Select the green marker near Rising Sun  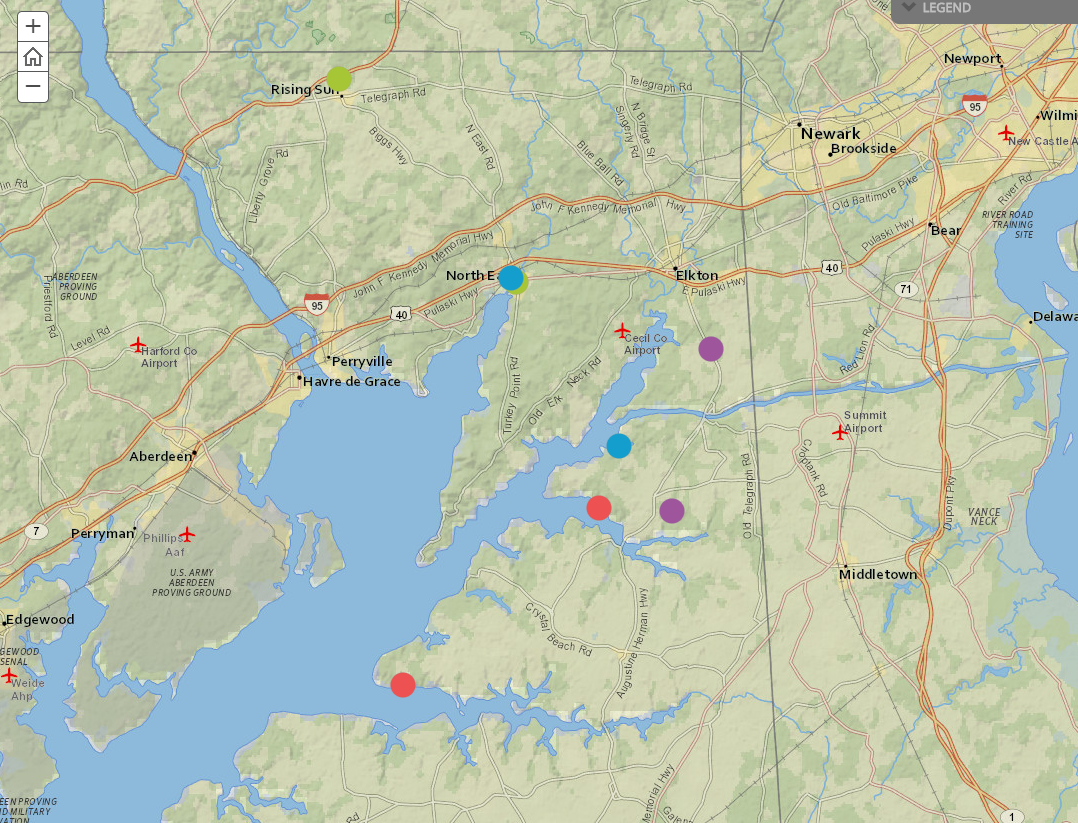(x=337, y=80)
